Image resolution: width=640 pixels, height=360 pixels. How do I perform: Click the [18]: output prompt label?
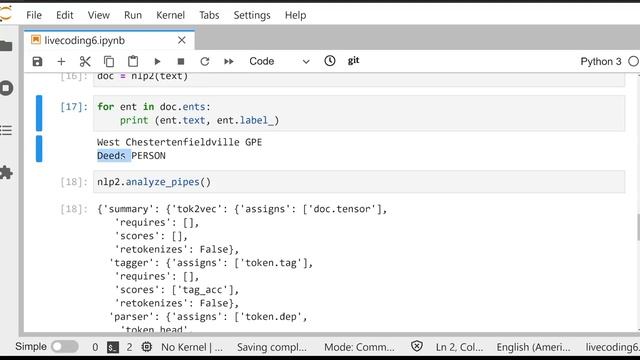point(74,209)
